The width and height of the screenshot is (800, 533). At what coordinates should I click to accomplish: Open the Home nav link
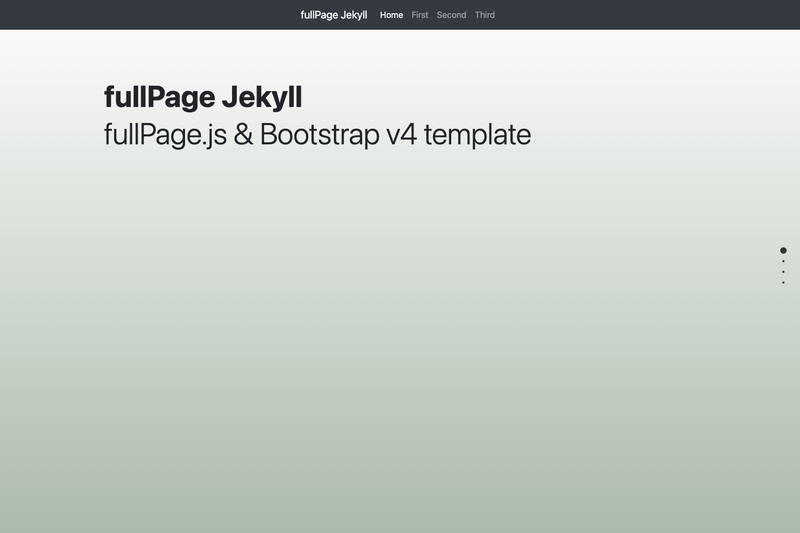click(391, 15)
